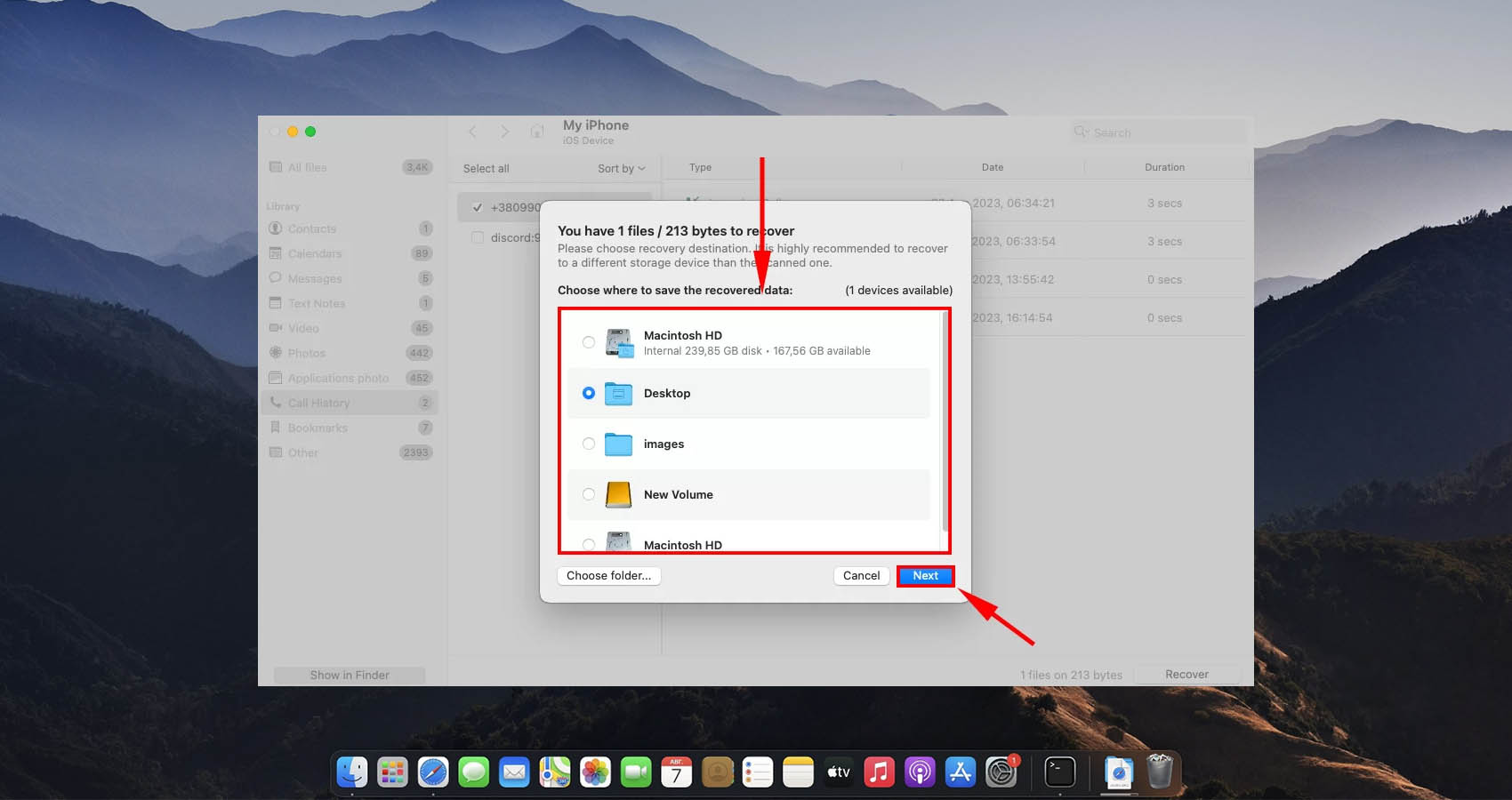Click the Desktop folder icon

point(618,393)
